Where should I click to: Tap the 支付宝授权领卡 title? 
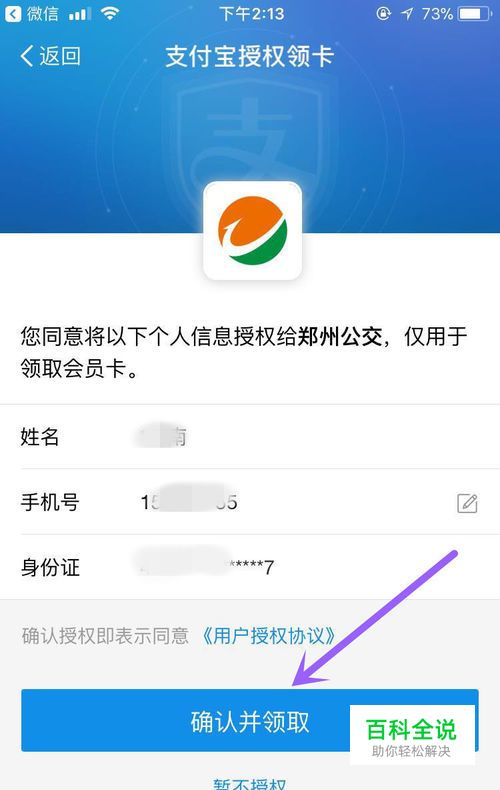click(x=249, y=56)
